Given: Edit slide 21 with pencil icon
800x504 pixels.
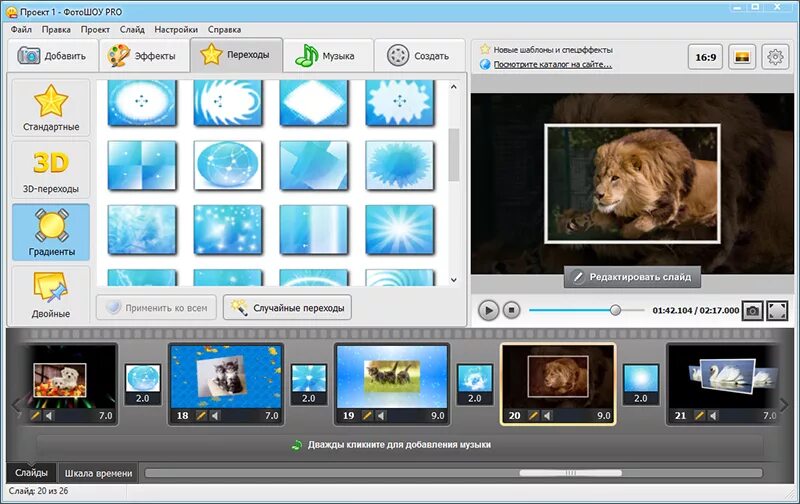Looking at the screenshot, I should click(x=699, y=416).
